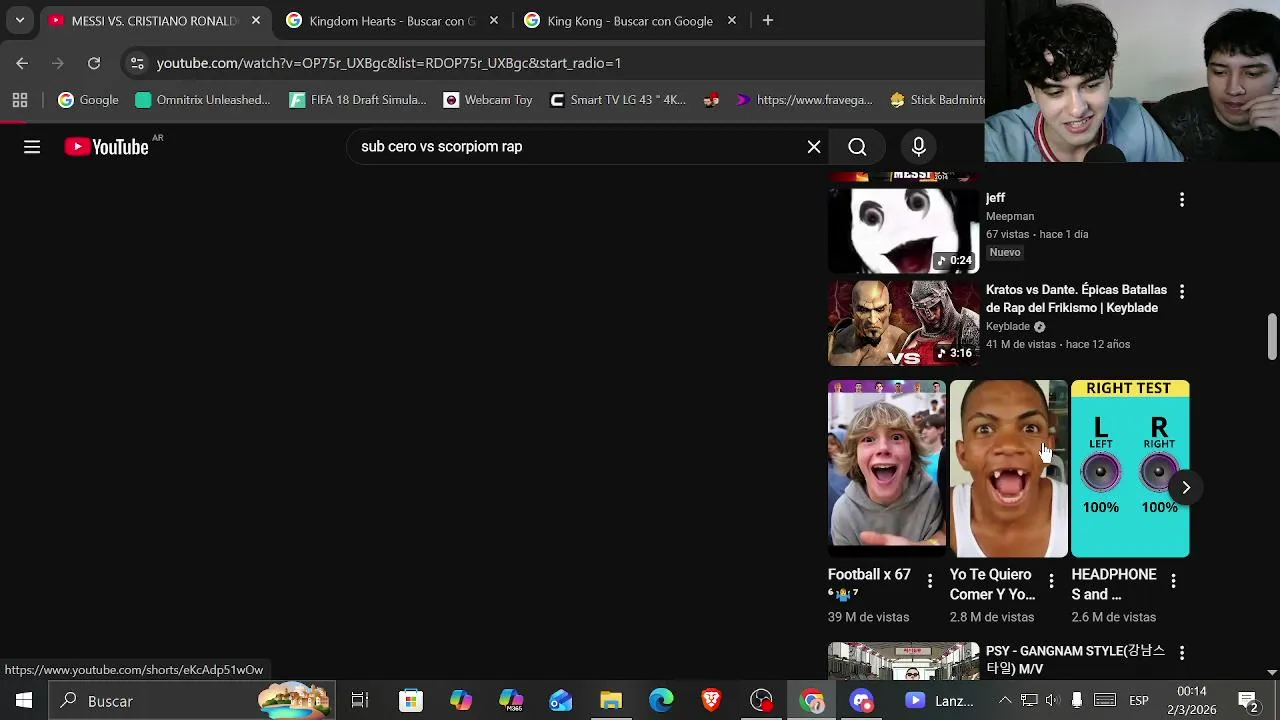Open the YouTube guide hamburger menu
The height and width of the screenshot is (720, 1280).
click(x=32, y=147)
